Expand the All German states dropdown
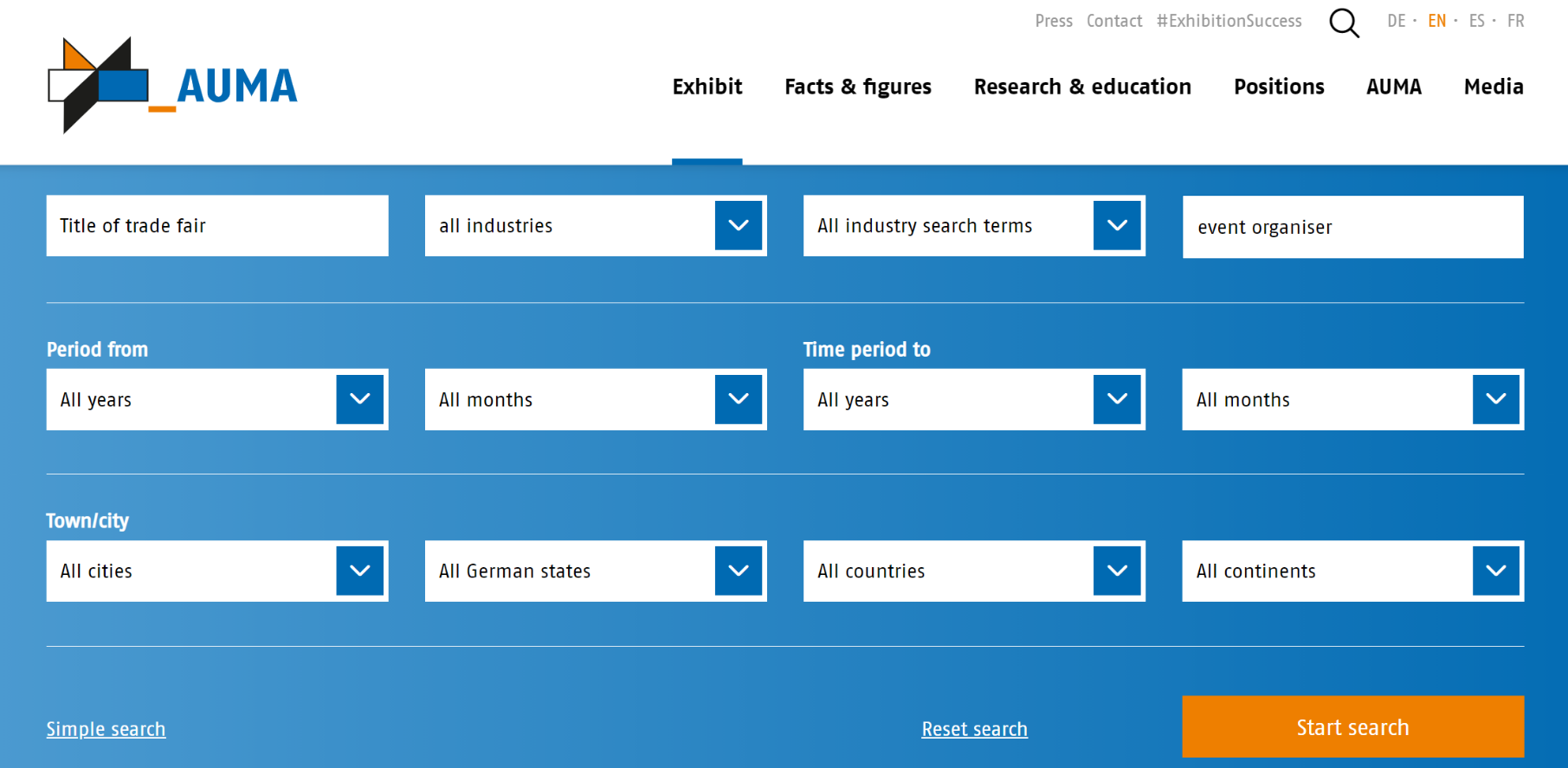This screenshot has height=768, width=1568. point(596,571)
